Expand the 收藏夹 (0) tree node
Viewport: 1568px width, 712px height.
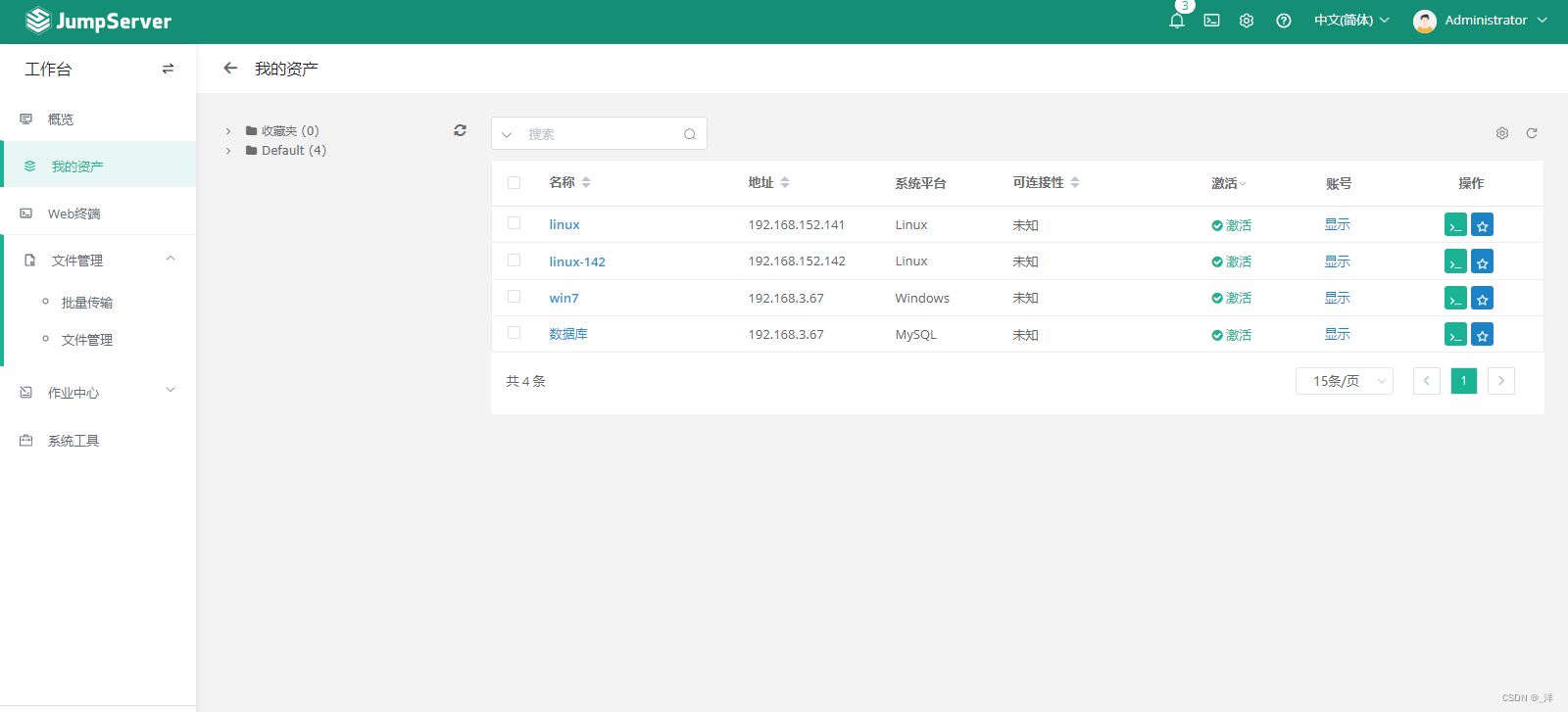[228, 131]
